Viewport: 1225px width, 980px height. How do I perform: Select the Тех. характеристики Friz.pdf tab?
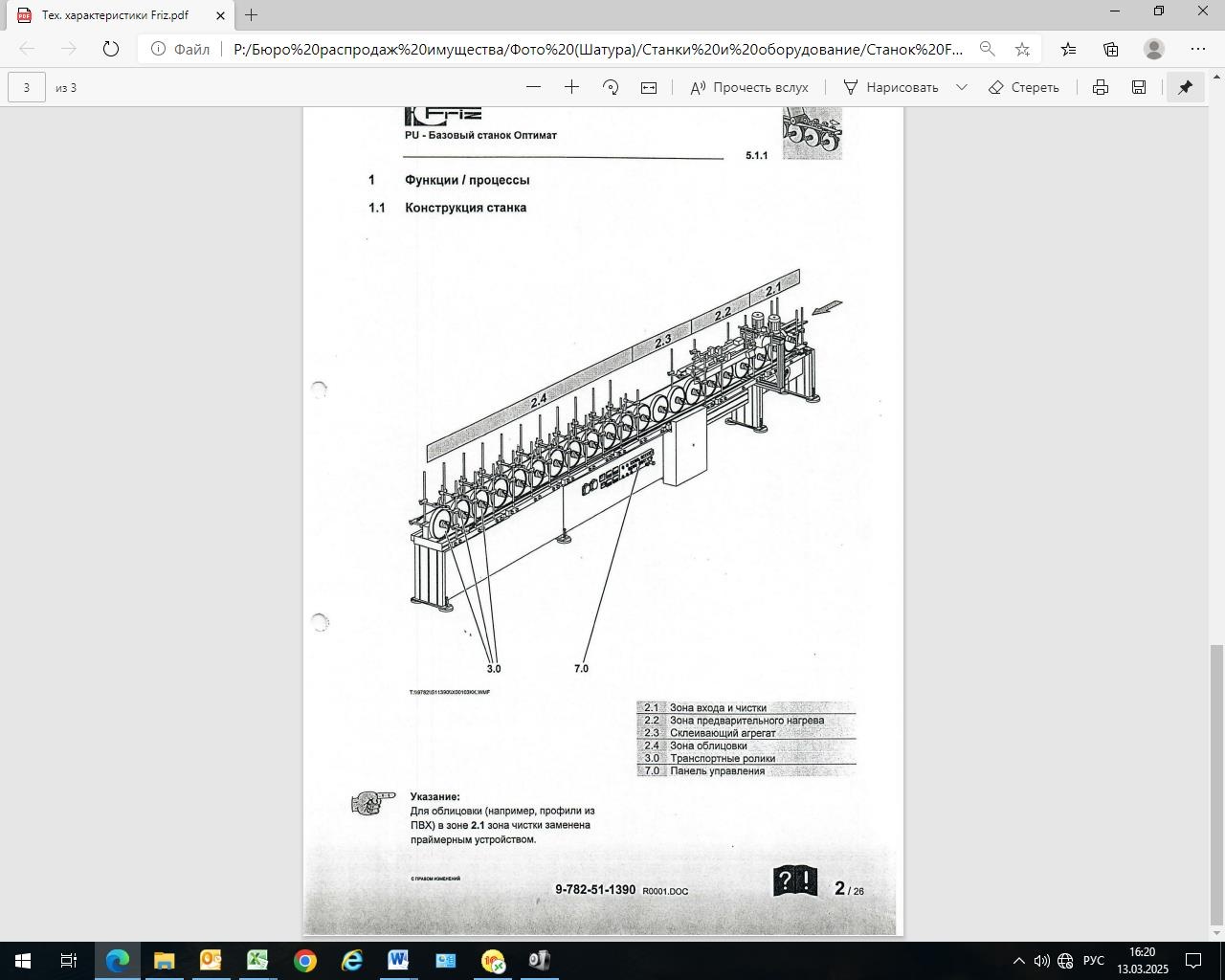point(115,15)
